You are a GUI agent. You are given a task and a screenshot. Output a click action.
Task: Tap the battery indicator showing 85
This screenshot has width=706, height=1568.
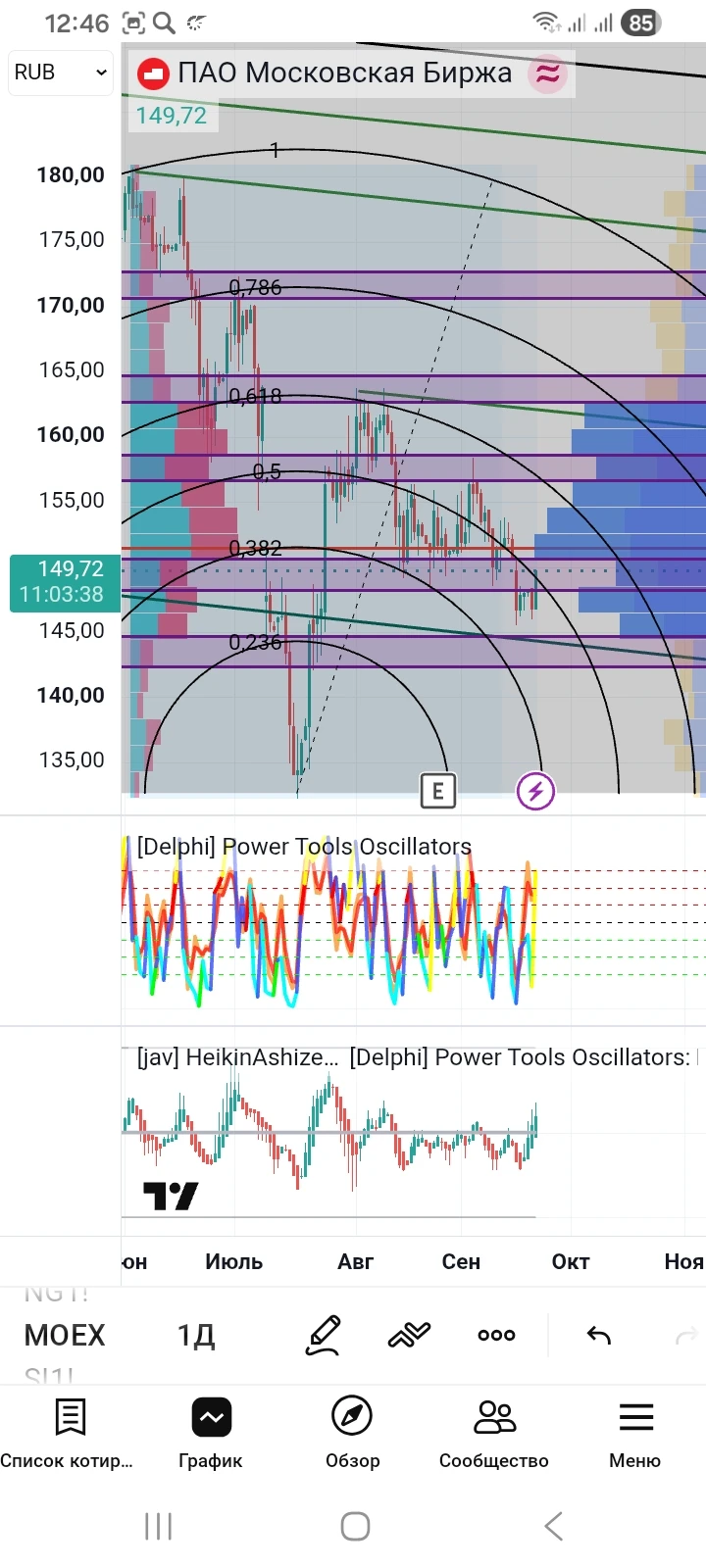[640, 23]
